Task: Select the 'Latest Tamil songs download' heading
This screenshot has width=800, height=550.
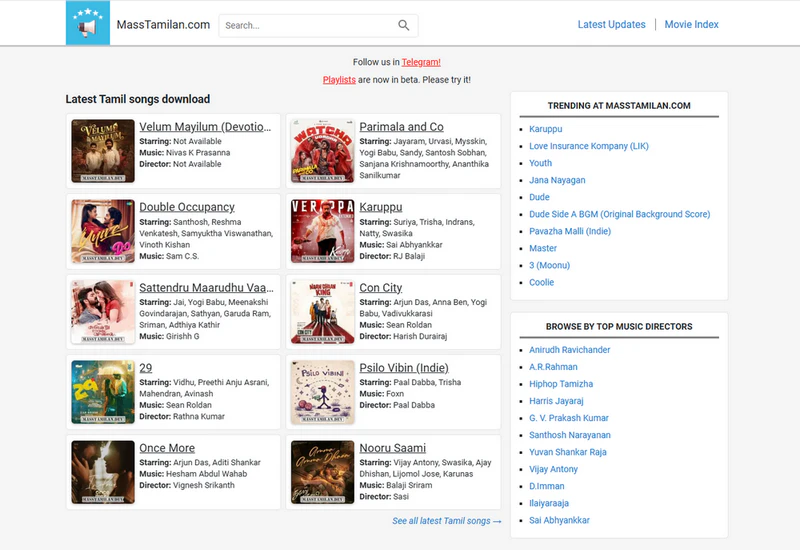Action: (138, 99)
